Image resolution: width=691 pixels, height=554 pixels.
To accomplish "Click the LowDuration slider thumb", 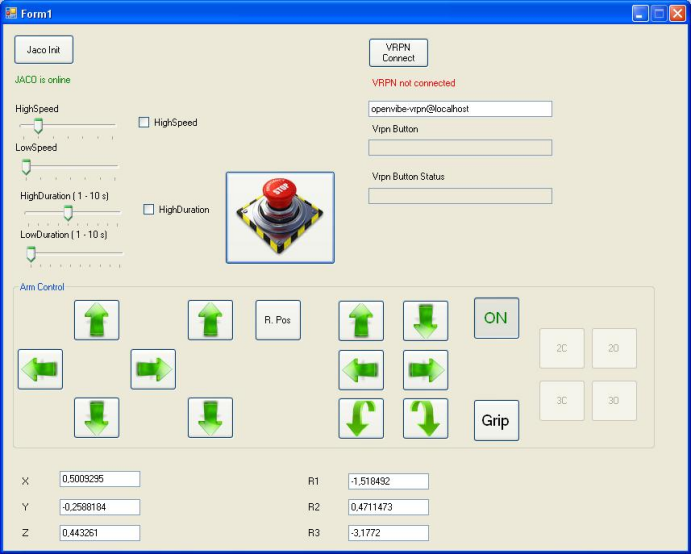I will (x=31, y=254).
